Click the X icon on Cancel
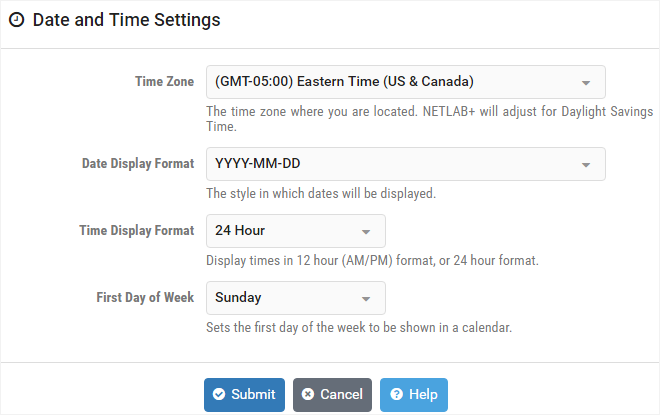The image size is (660, 415). tap(308, 395)
